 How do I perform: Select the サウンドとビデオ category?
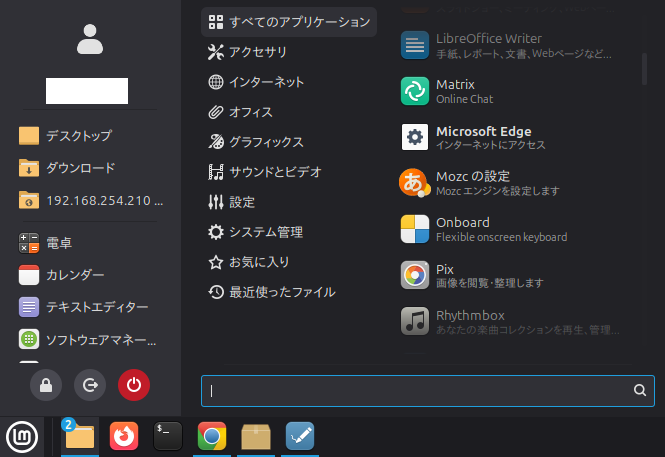pyautogui.click(x=274, y=172)
